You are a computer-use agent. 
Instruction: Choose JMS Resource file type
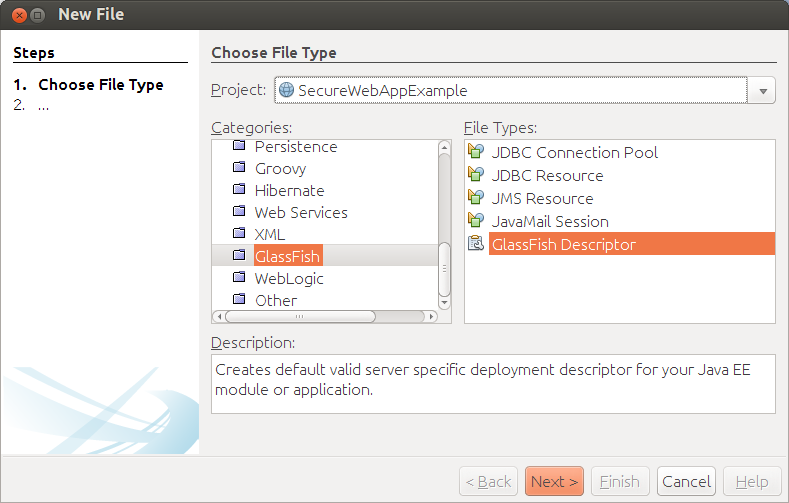click(x=542, y=199)
